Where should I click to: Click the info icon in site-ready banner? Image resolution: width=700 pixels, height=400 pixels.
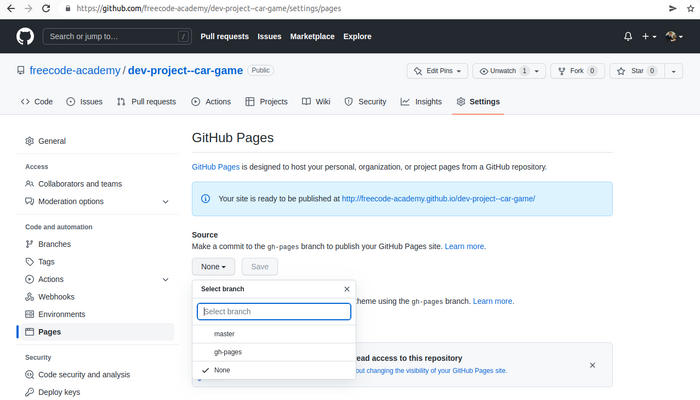pos(205,199)
